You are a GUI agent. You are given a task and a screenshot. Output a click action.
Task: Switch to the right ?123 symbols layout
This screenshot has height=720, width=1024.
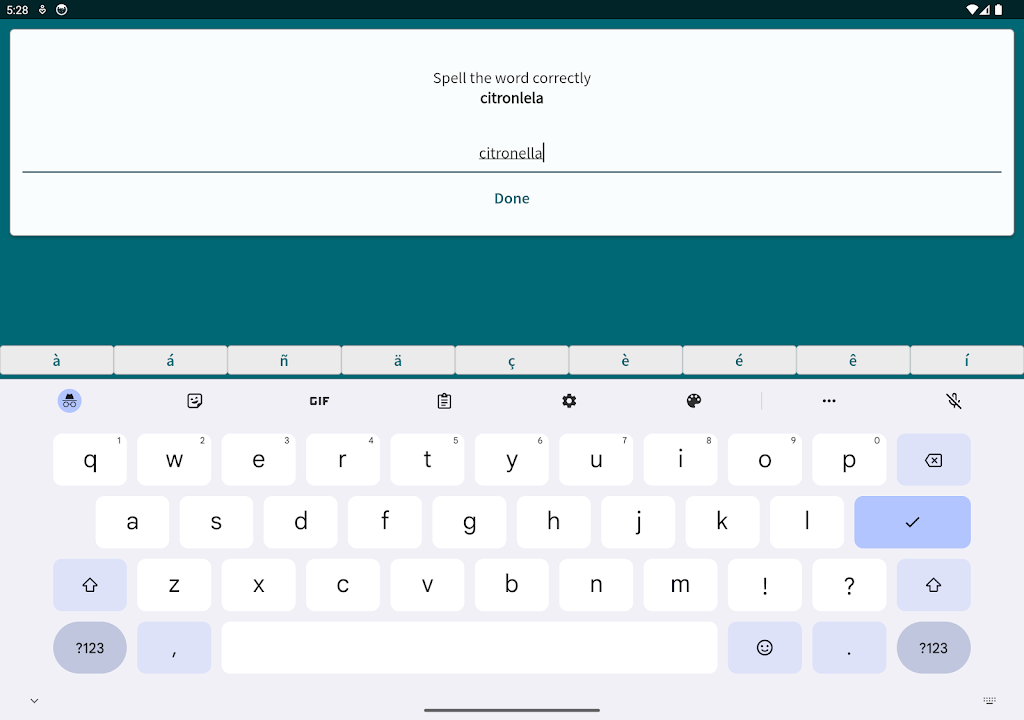933,648
